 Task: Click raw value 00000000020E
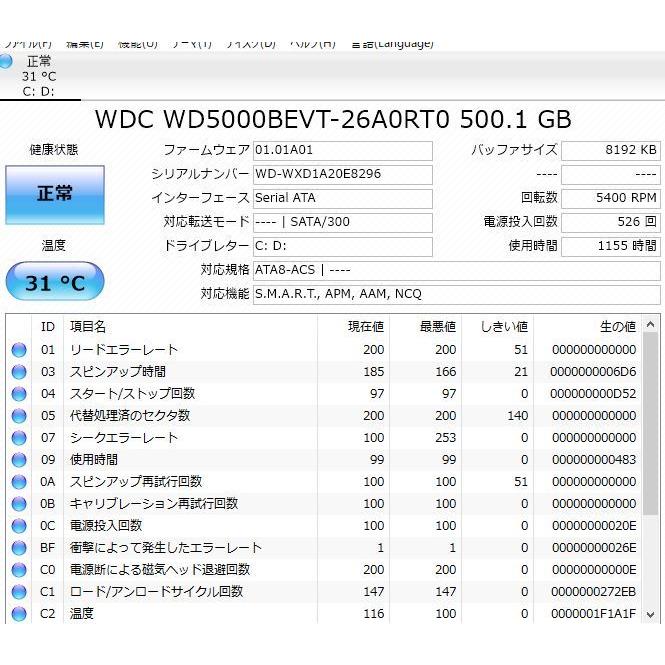[594, 526]
